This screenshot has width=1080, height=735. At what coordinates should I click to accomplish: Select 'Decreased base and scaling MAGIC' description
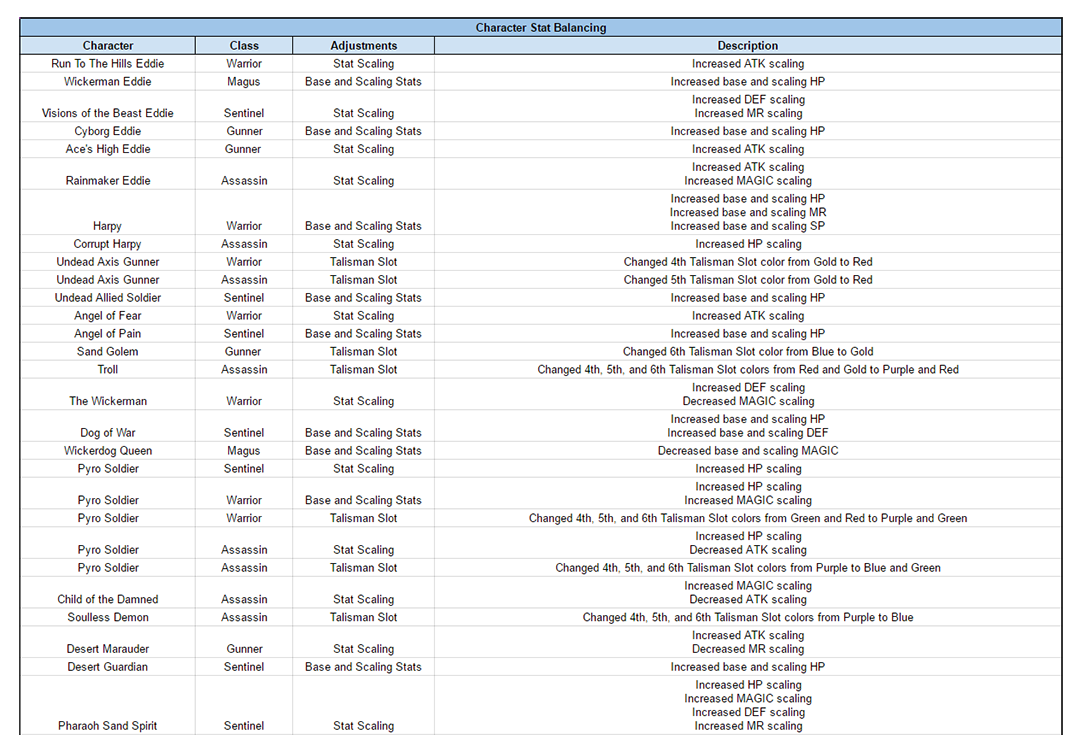[x=747, y=451]
